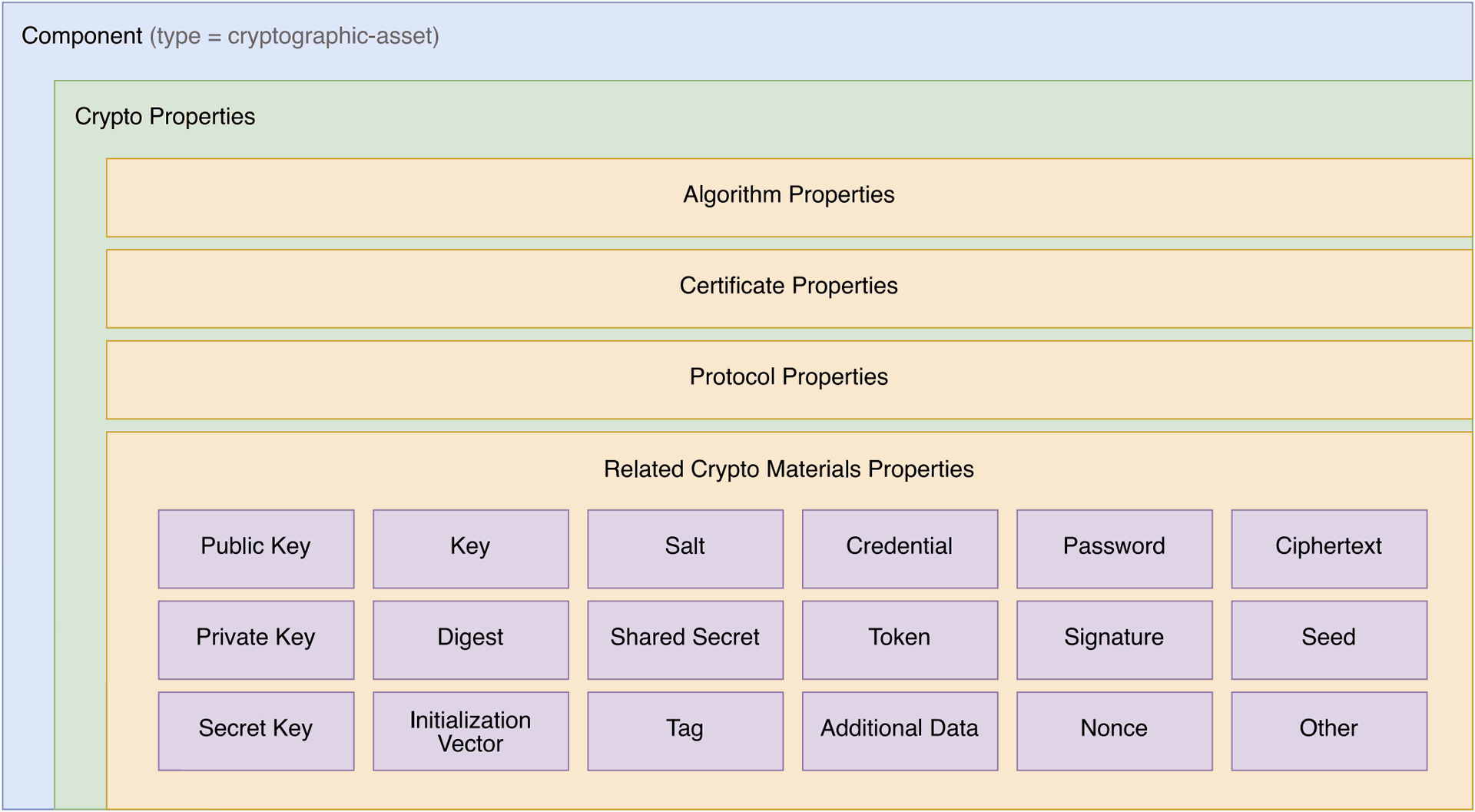Expand the Certificate Properties section
The image size is (1475, 812).
point(788,287)
